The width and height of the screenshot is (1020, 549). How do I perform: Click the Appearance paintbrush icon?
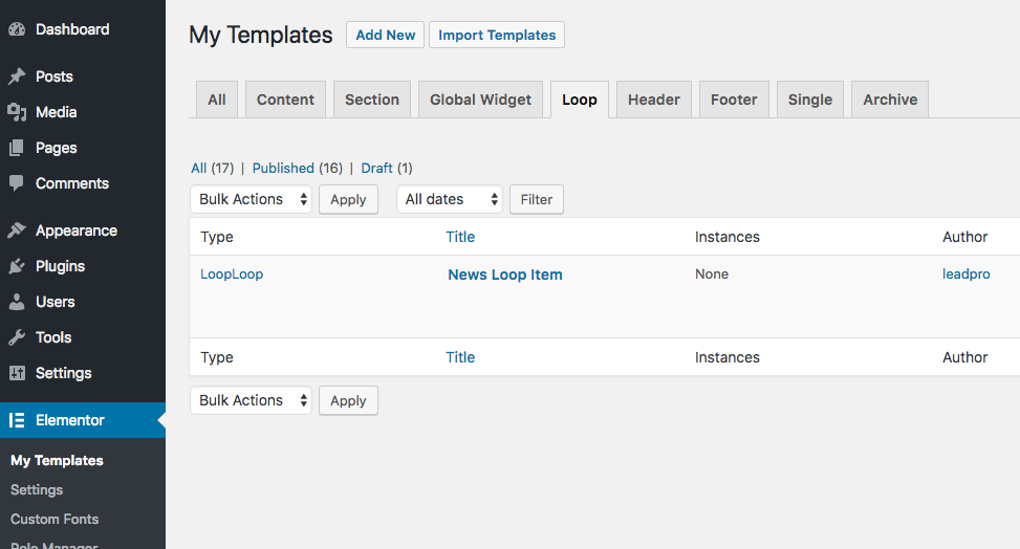pos(16,231)
